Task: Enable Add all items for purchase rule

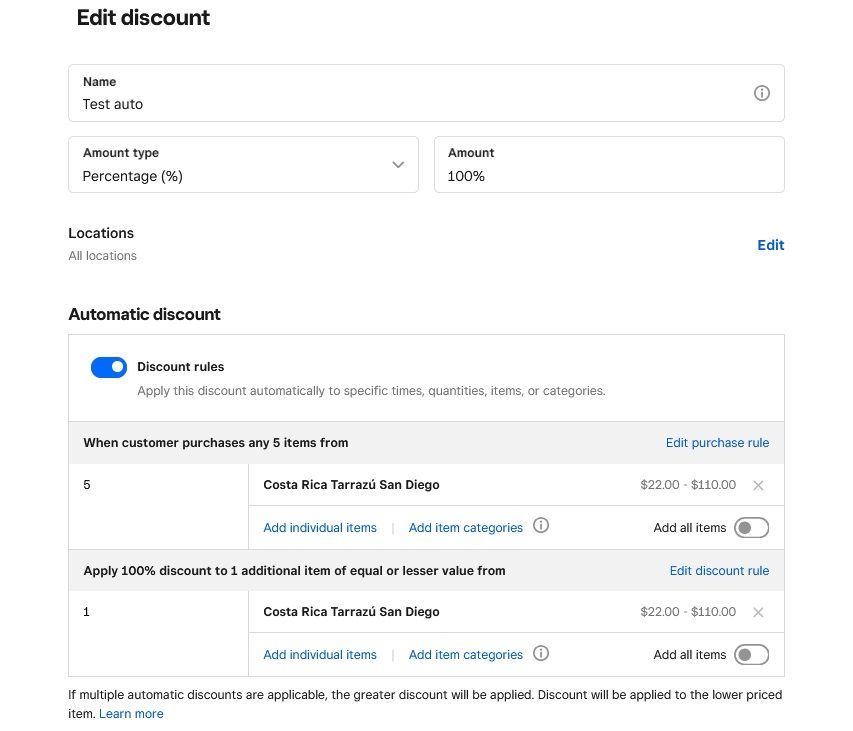Action: 751,528
